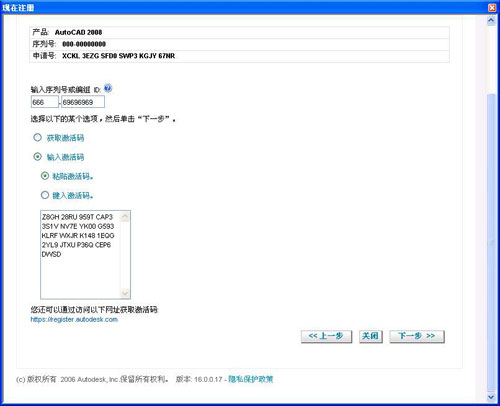Select the 输入激活码 radio option
The height and width of the screenshot is (406, 500).
click(37, 156)
